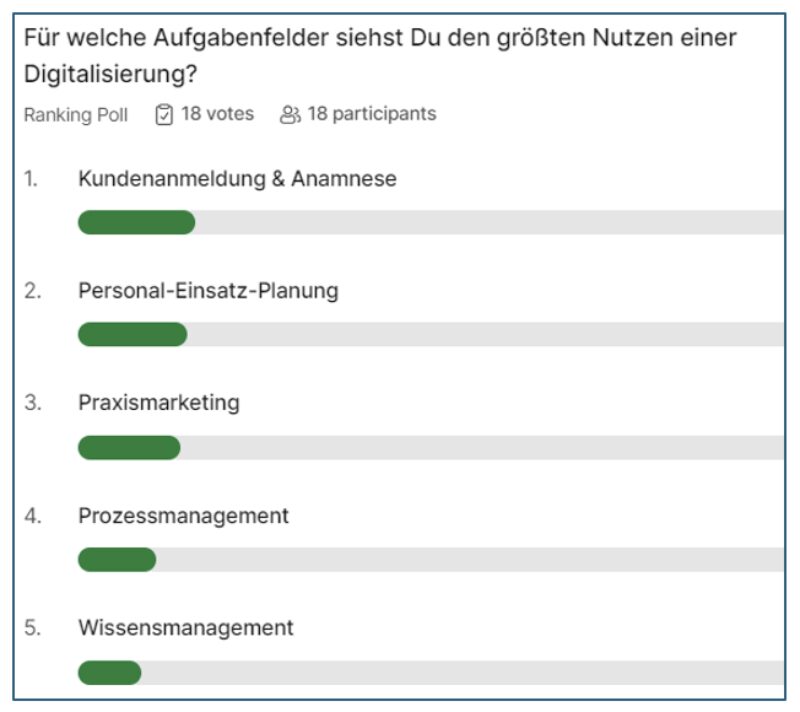Image resolution: width=800 pixels, height=712 pixels.
Task: Click the '18 votes' text
Action: tap(216, 114)
